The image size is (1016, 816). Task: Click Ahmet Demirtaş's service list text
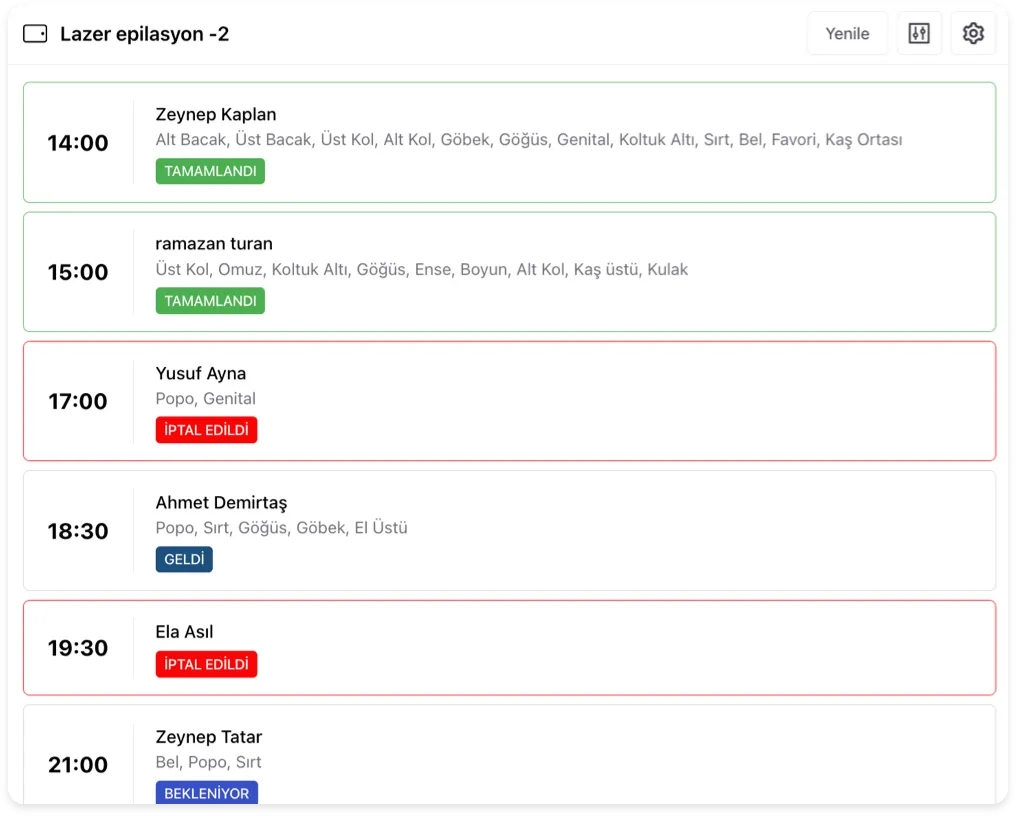[x=281, y=528]
